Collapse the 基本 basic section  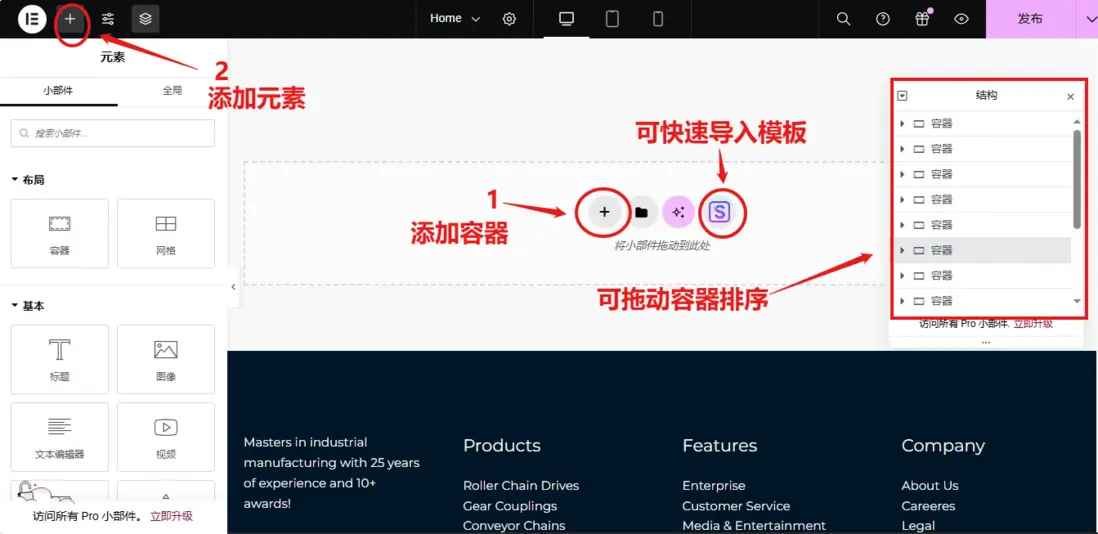[x=28, y=306]
